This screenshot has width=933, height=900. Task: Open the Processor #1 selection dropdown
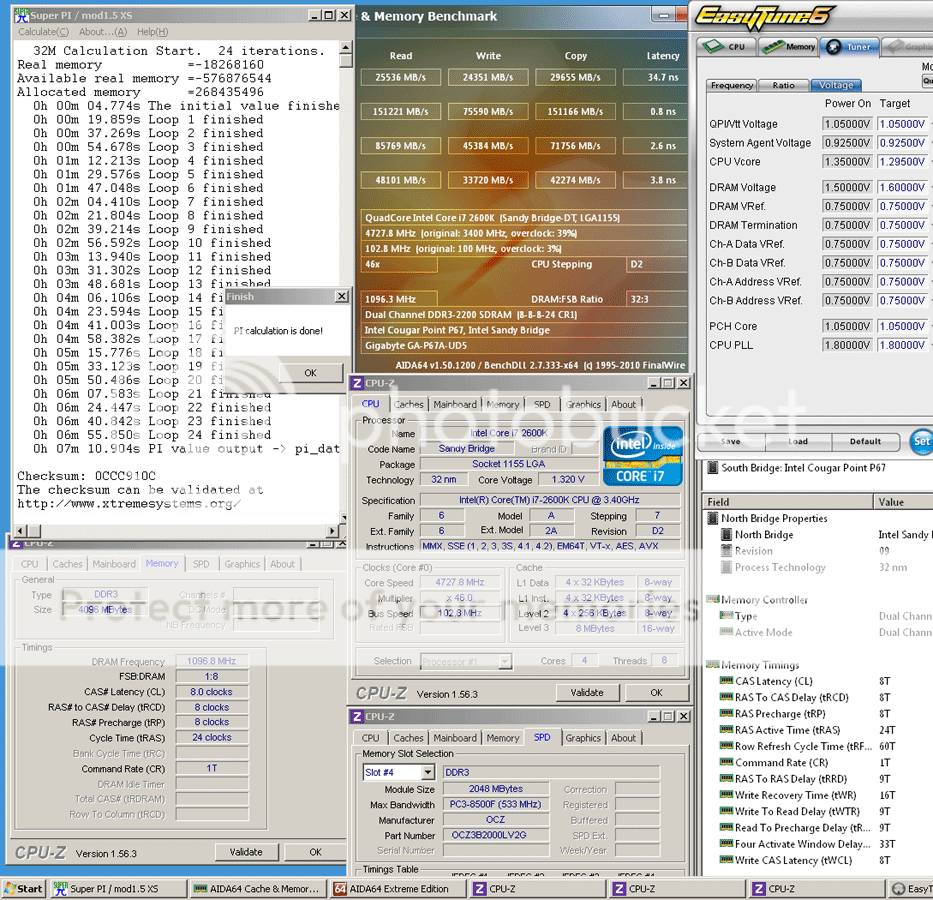click(x=505, y=661)
